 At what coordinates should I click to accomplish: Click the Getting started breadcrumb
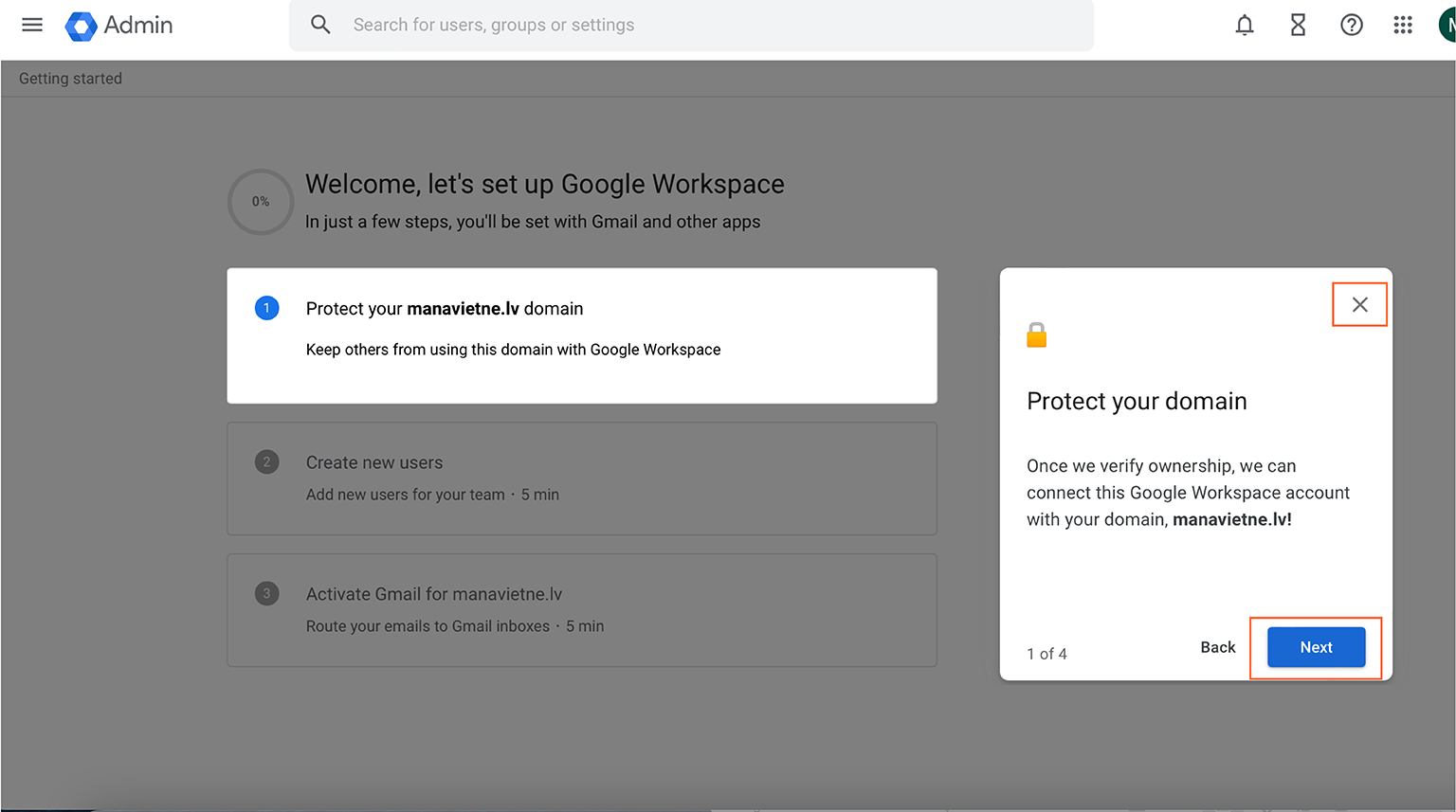click(x=71, y=79)
